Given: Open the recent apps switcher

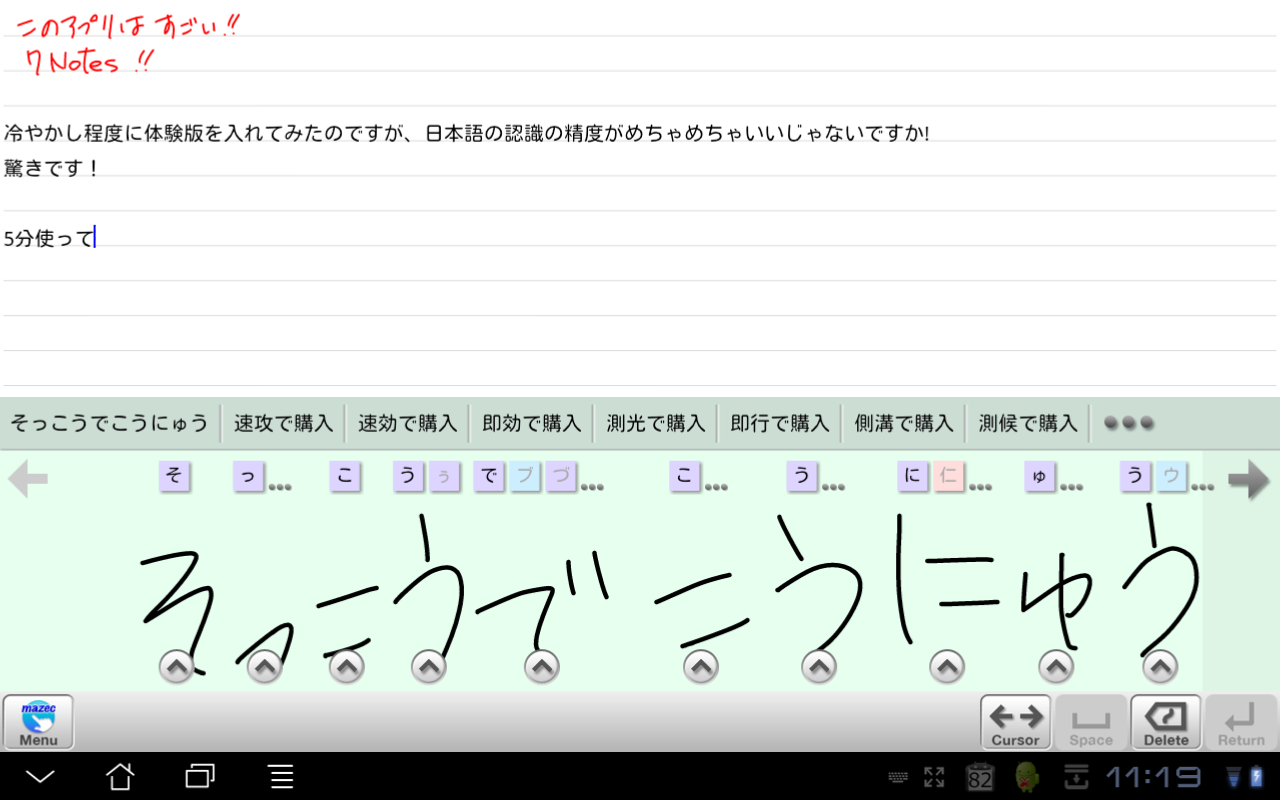Looking at the screenshot, I should 200,776.
